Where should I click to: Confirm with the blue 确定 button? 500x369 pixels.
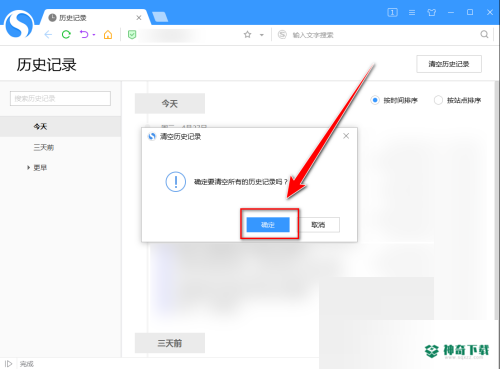(268, 225)
